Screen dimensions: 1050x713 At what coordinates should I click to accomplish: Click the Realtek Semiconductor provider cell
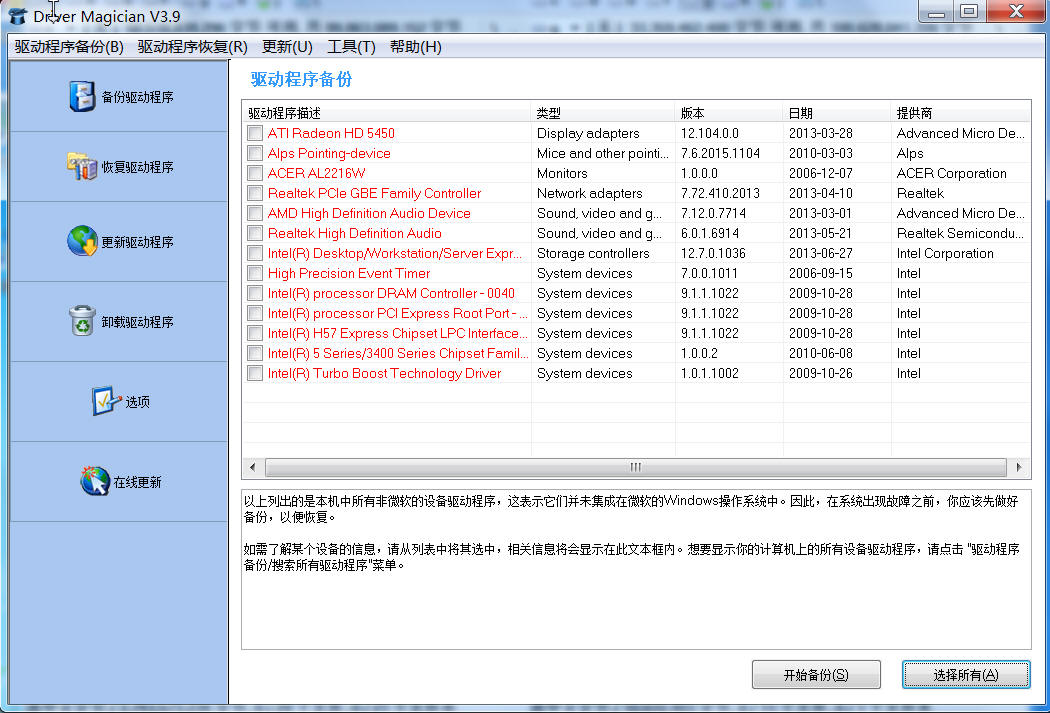960,234
